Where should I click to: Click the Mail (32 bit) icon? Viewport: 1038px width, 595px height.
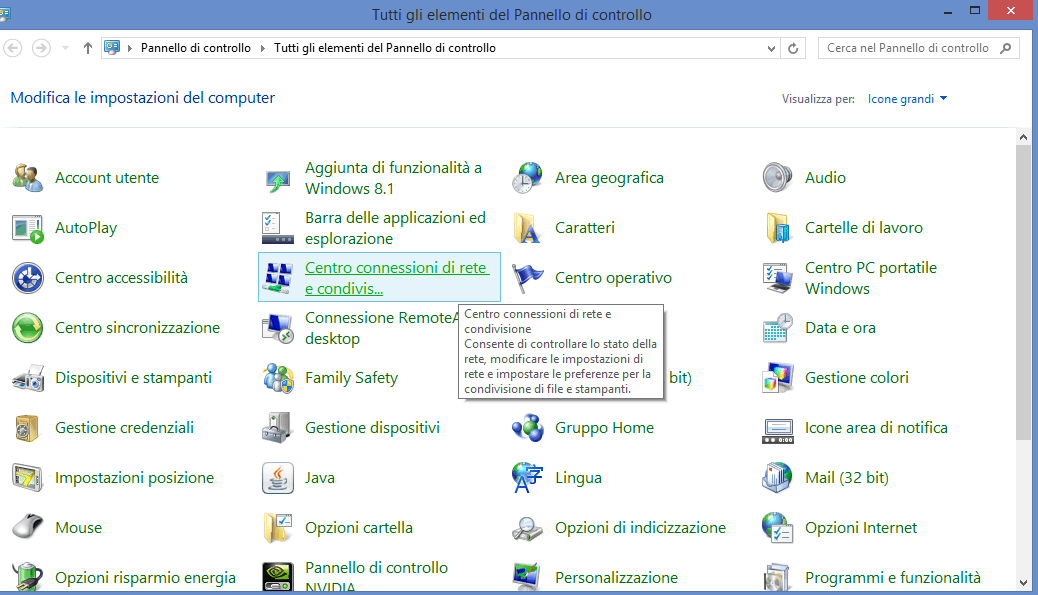pyautogui.click(x=778, y=478)
